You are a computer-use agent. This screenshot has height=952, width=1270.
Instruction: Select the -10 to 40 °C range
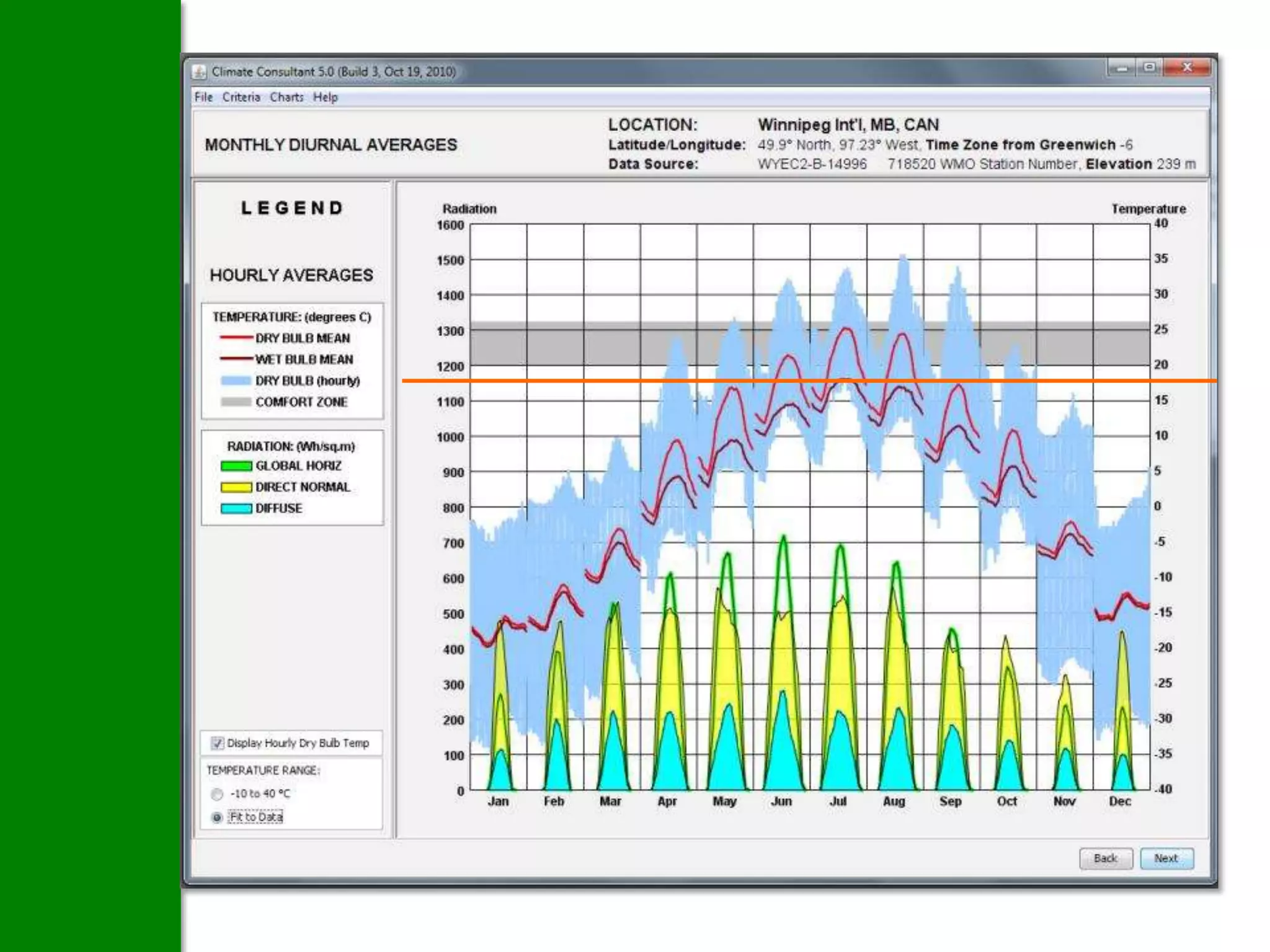click(x=217, y=794)
